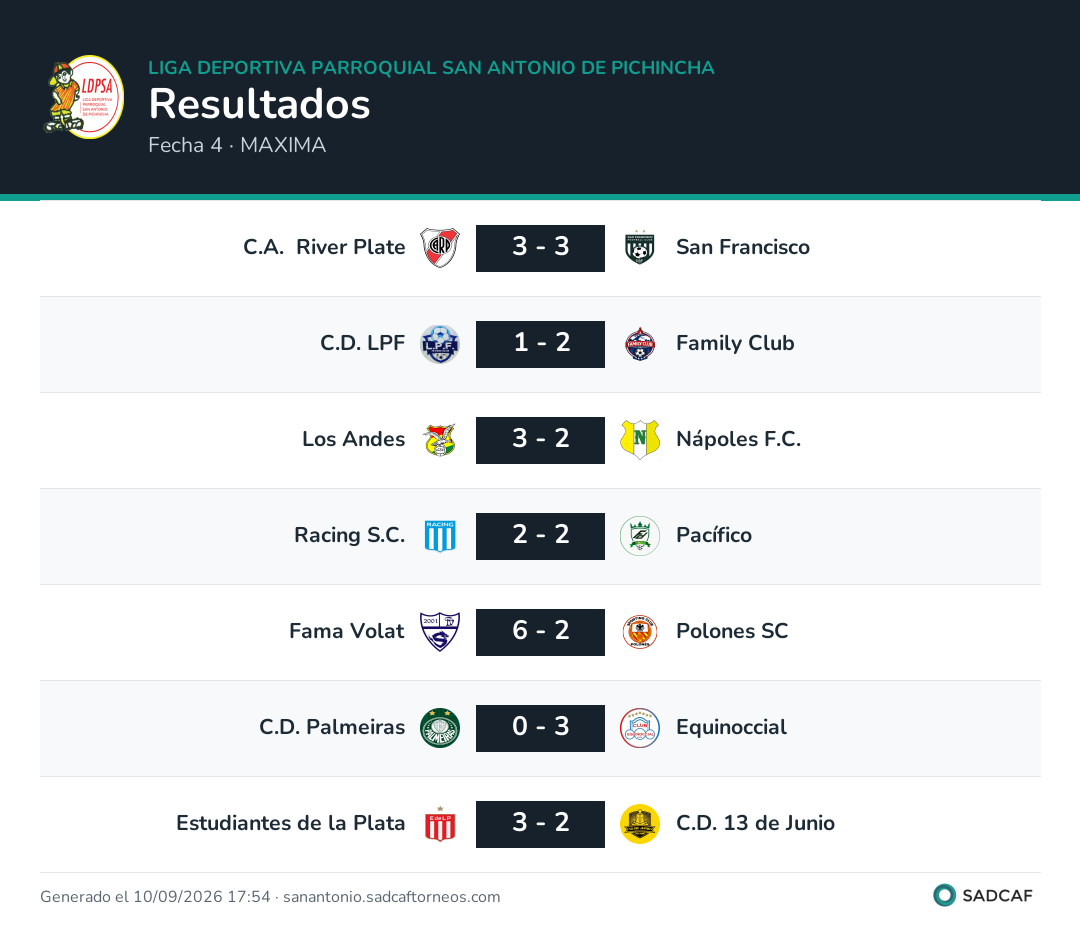Screen dimensions: 1080x948
Task: Click the Family Club badge
Action: tap(640, 344)
